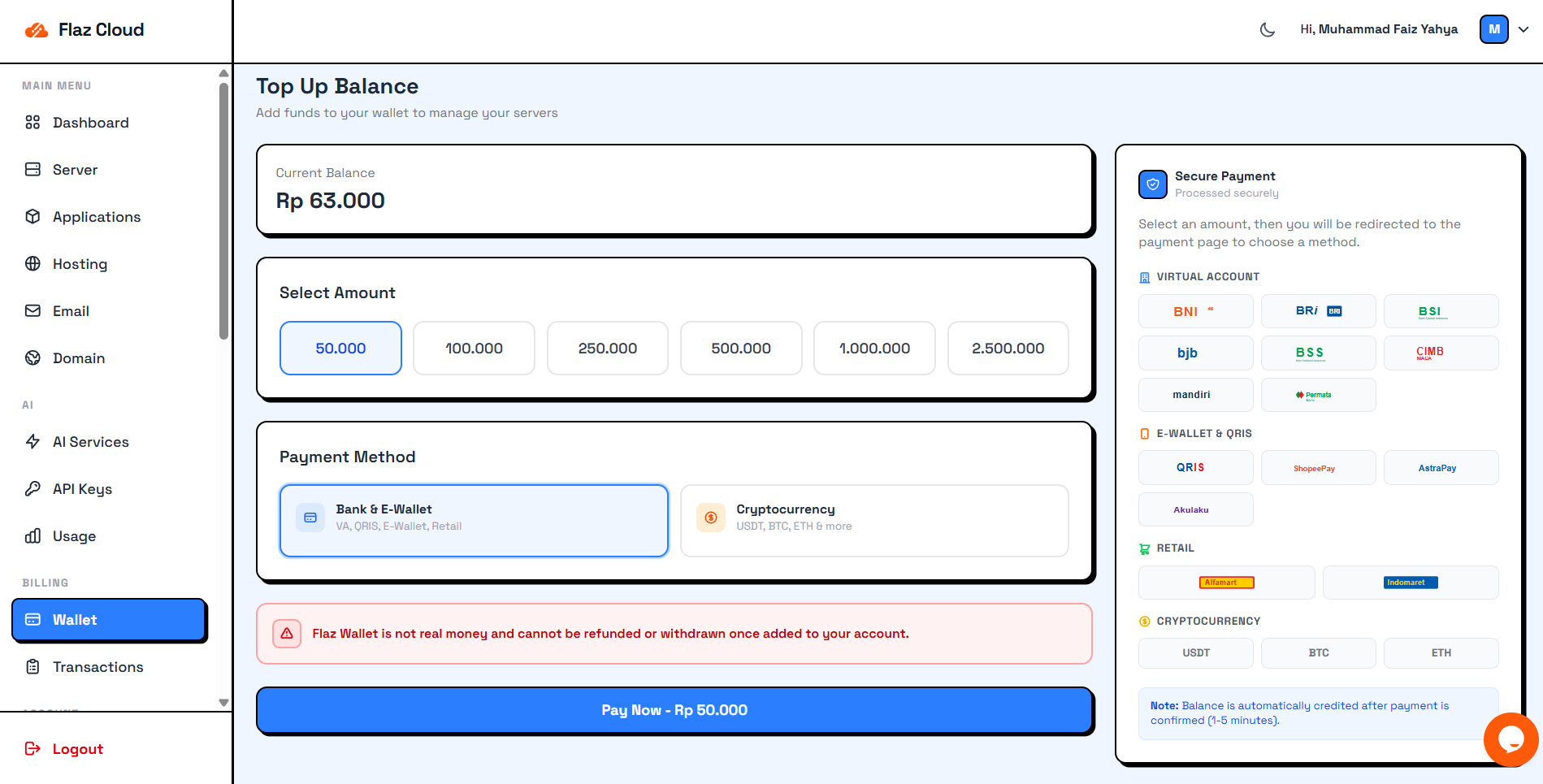
Task: Click the sidebar scroll up arrow
Action: [x=223, y=74]
